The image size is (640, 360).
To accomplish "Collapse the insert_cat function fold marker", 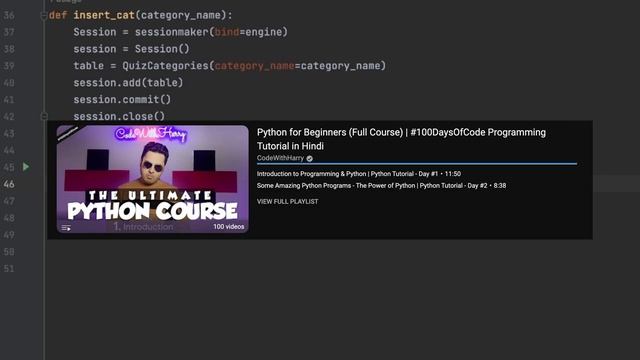I will point(44,16).
